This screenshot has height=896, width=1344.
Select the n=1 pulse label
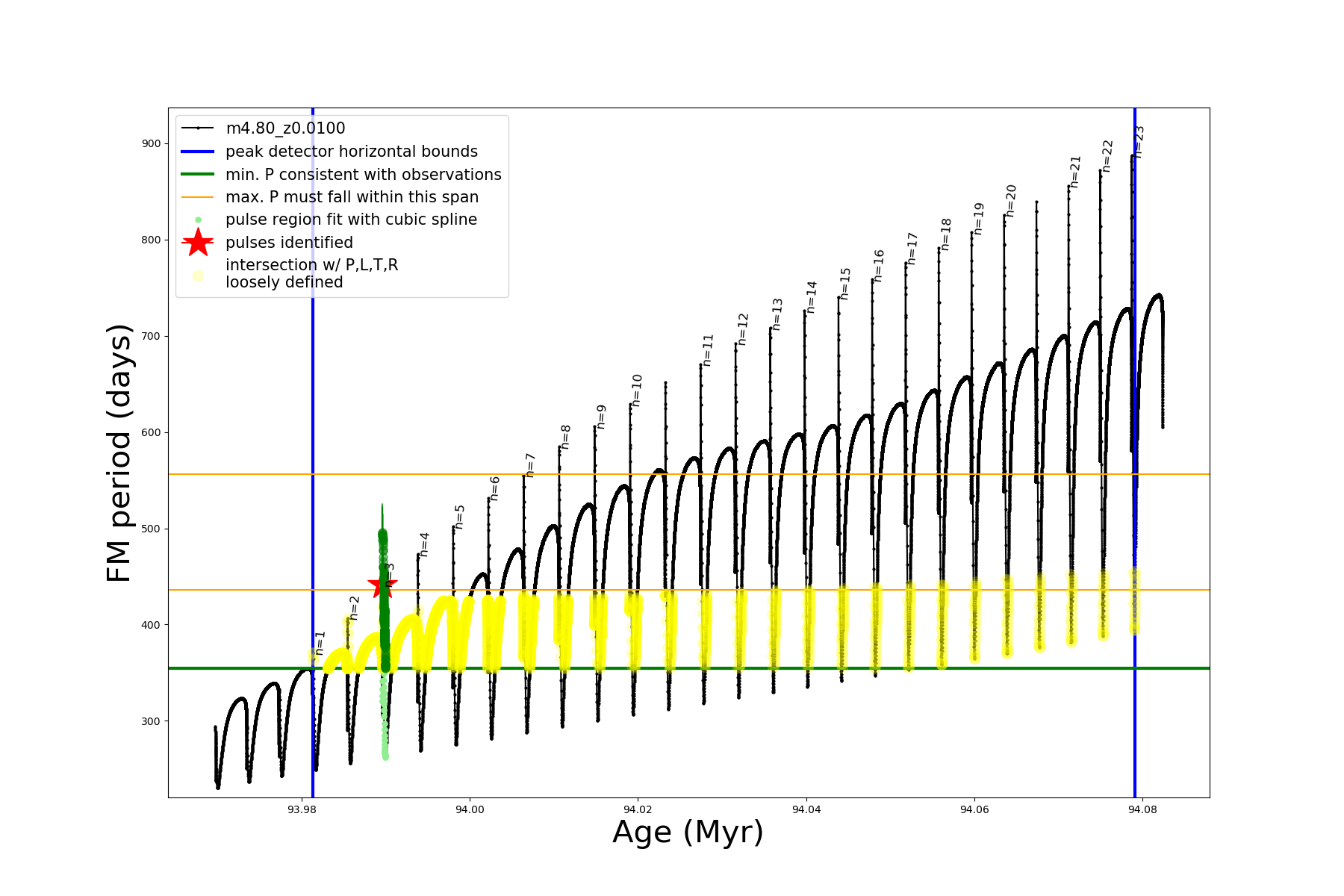click(320, 643)
